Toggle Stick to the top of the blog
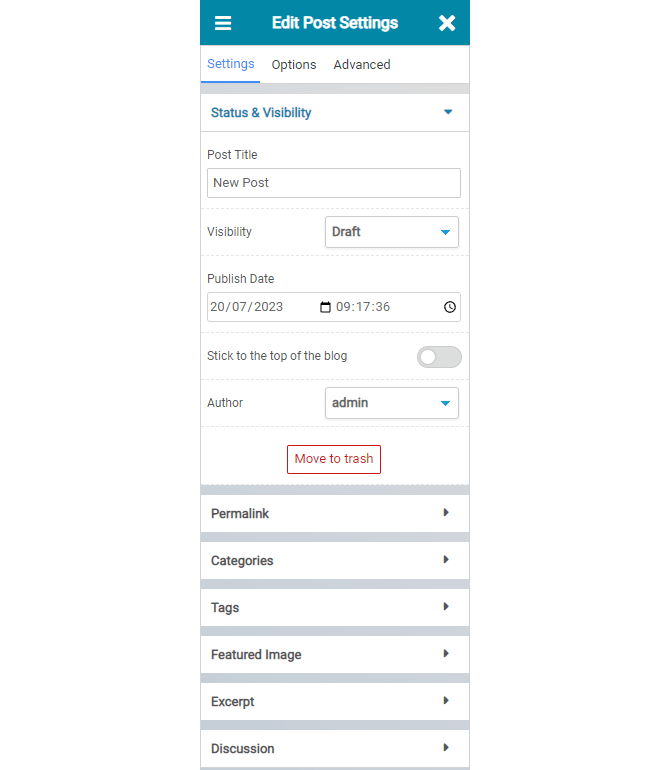The image size is (670, 770). tap(439, 357)
